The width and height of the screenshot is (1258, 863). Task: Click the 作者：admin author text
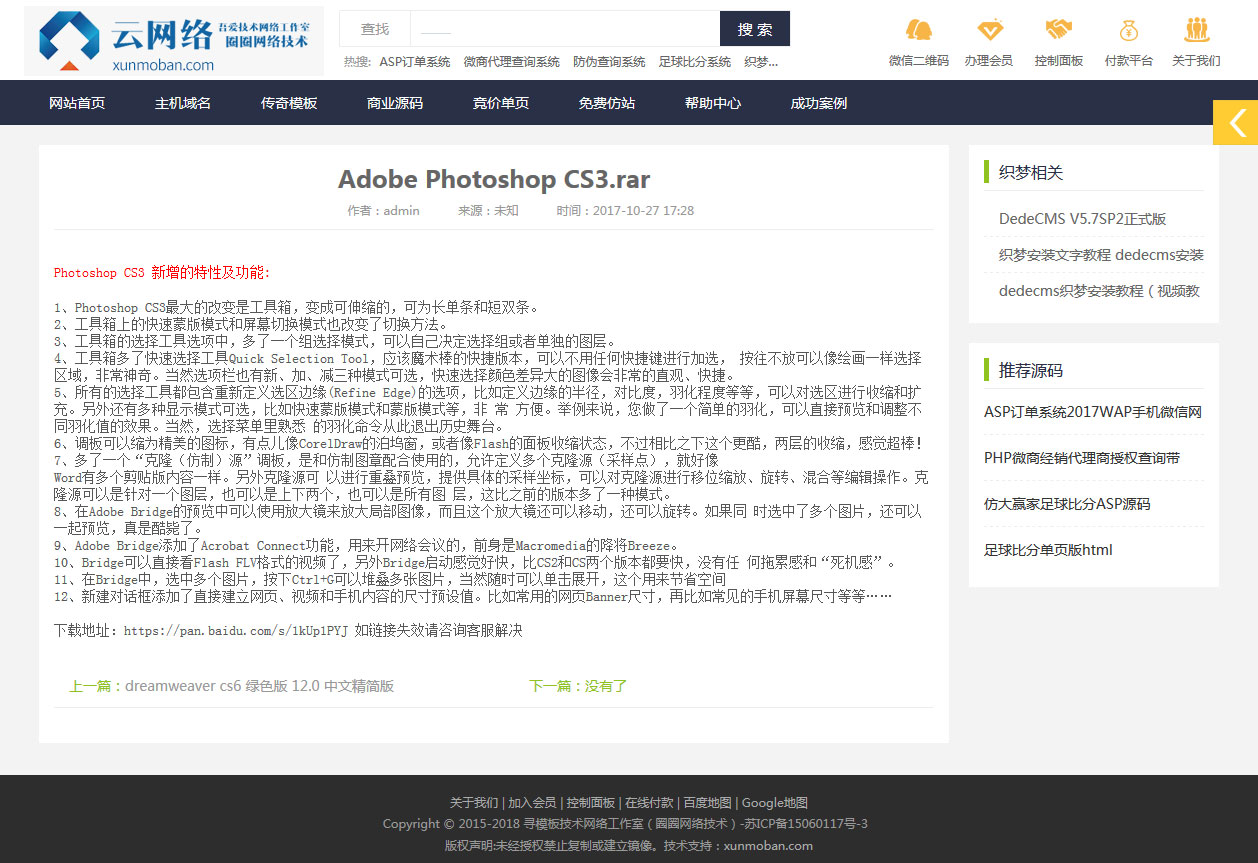coord(383,211)
